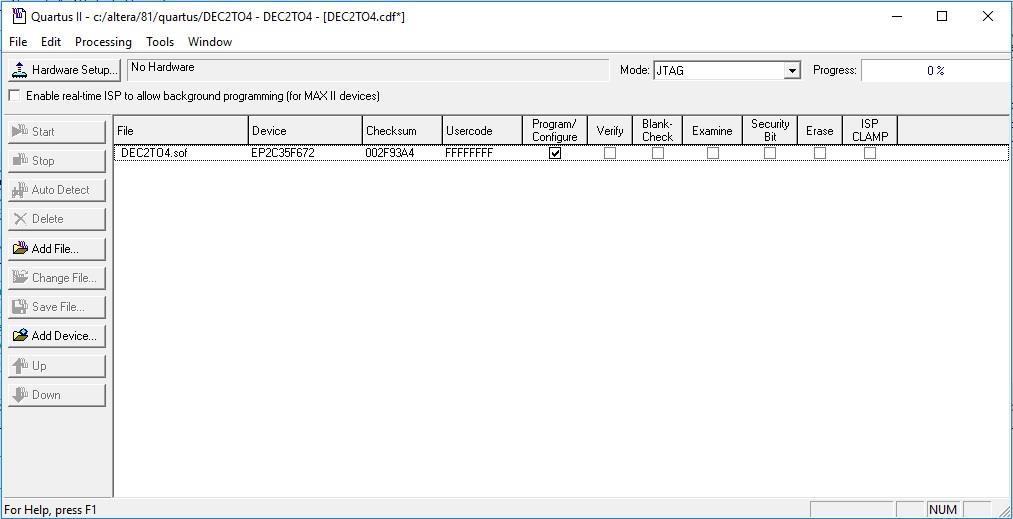Image resolution: width=1013 pixels, height=519 pixels.
Task: Click the Verify column header
Action: [x=610, y=131]
